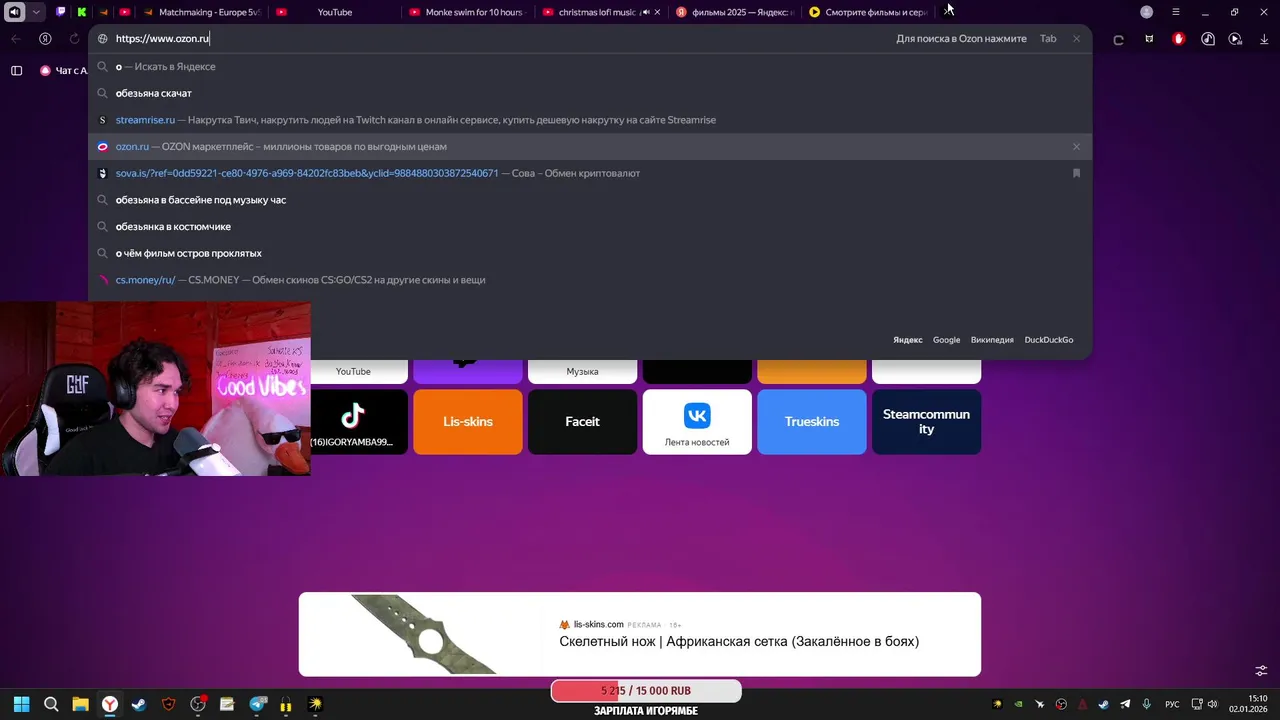
Task: Click the red ad-blocker hand icon
Action: coord(1178,39)
